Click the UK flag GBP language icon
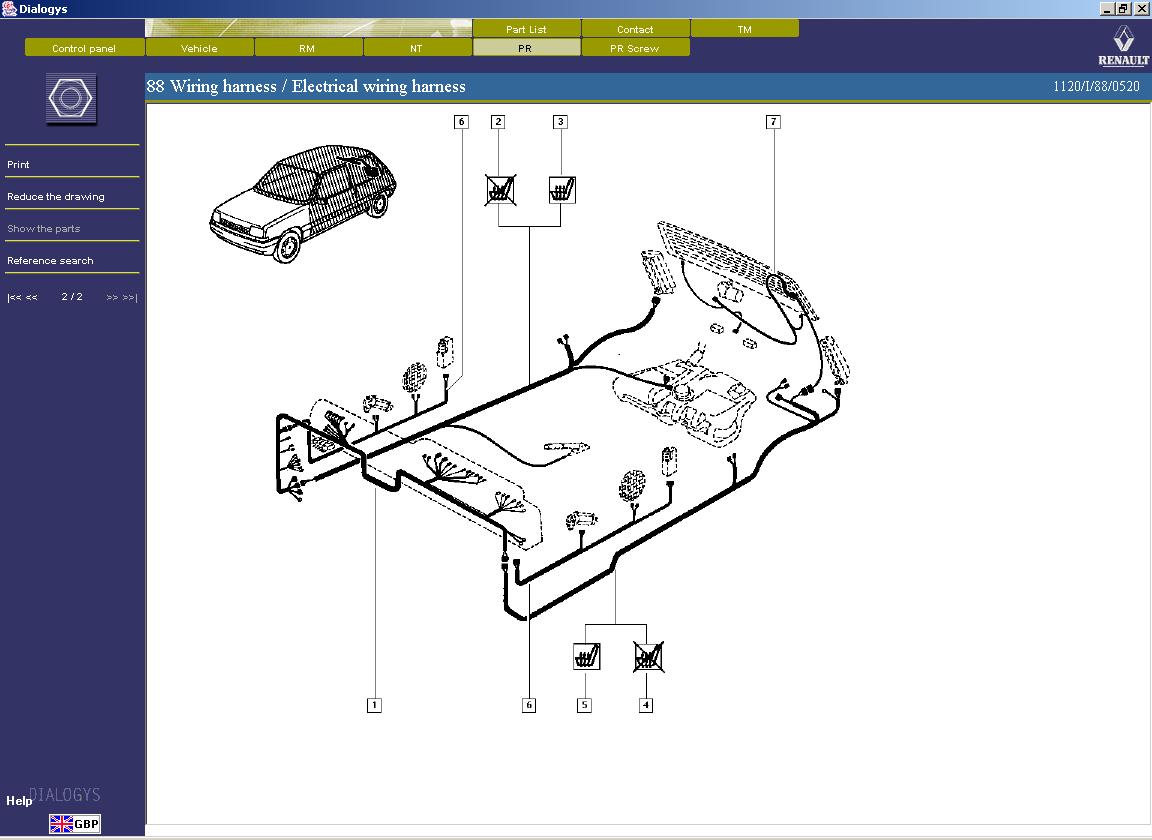Image resolution: width=1152 pixels, height=840 pixels. 74,824
